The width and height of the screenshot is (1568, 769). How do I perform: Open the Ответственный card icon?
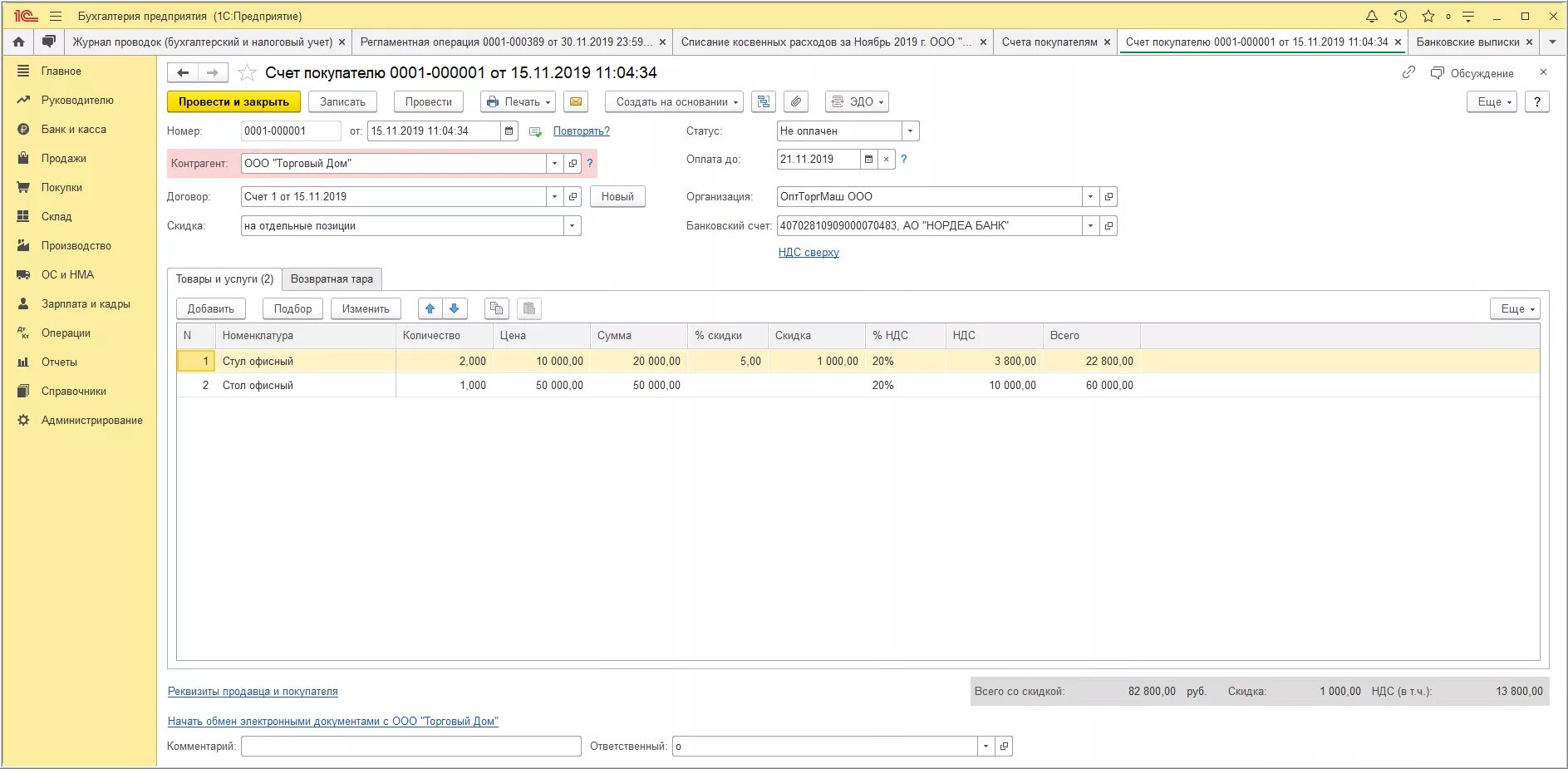1004,746
